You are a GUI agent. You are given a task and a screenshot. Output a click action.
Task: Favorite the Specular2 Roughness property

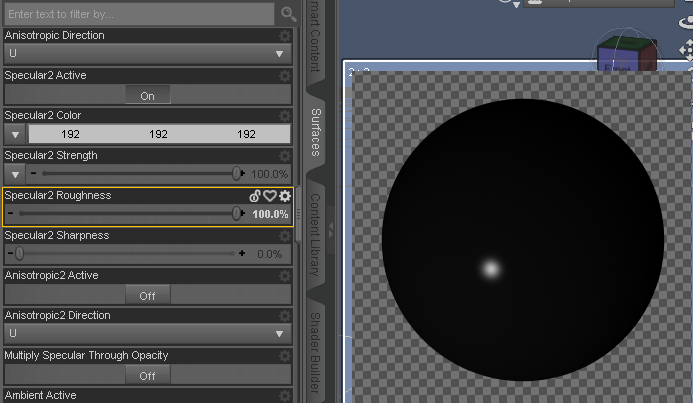(270, 196)
